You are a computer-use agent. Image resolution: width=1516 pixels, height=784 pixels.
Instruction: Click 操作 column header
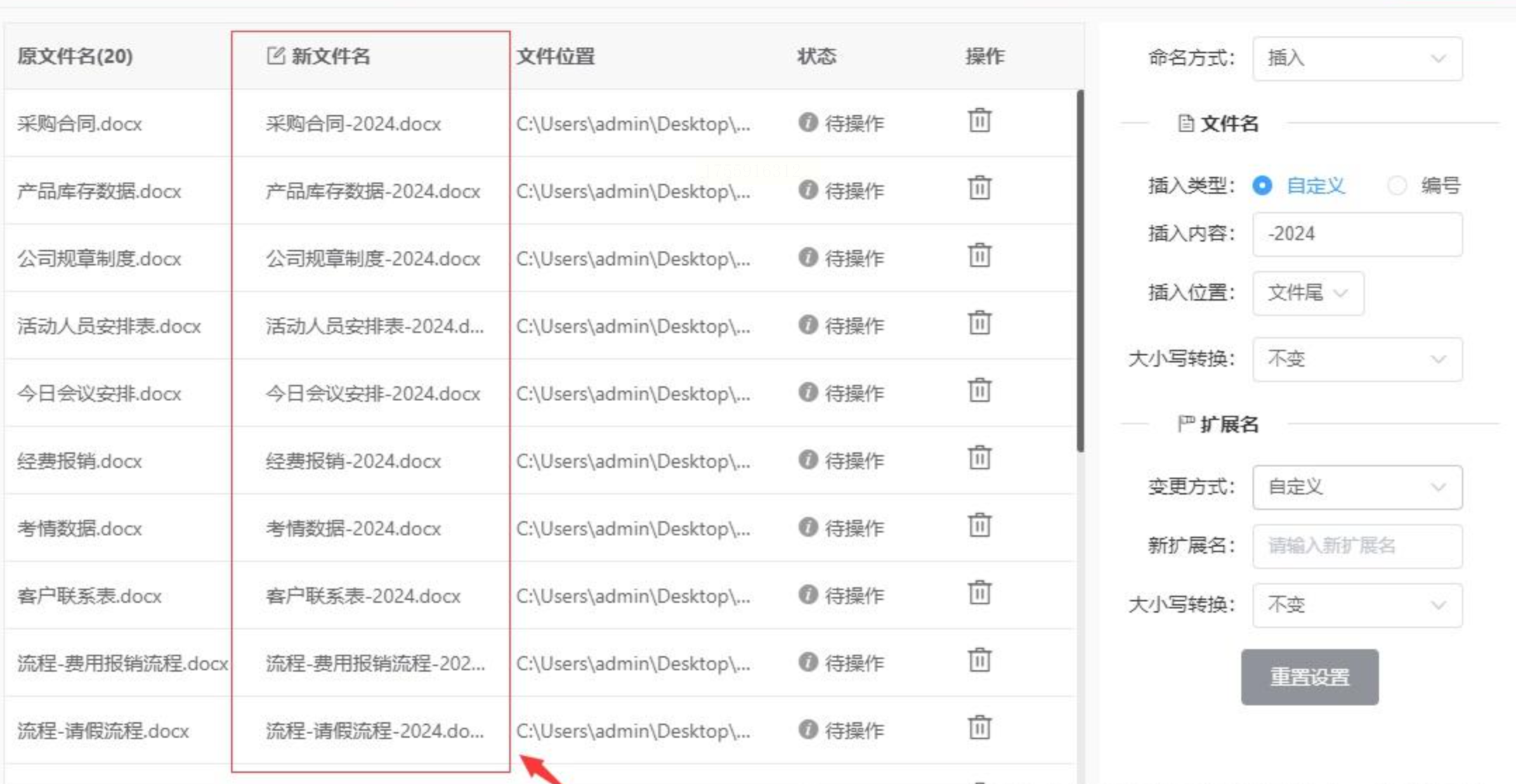click(985, 56)
